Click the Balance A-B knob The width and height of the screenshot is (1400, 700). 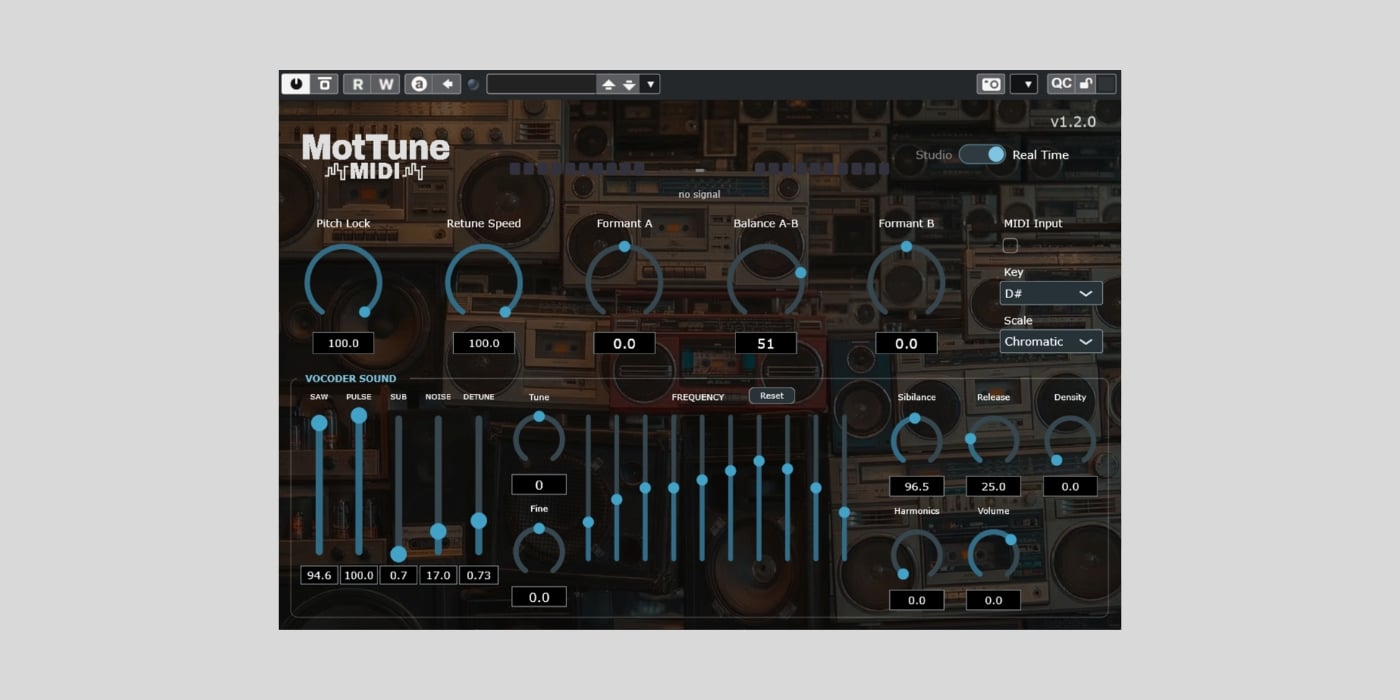(x=766, y=281)
